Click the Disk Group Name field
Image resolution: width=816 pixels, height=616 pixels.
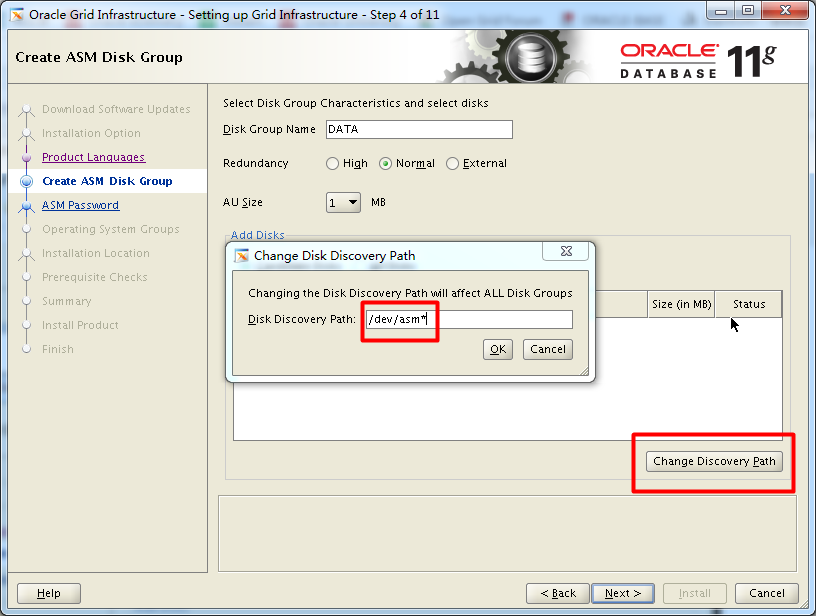point(419,130)
